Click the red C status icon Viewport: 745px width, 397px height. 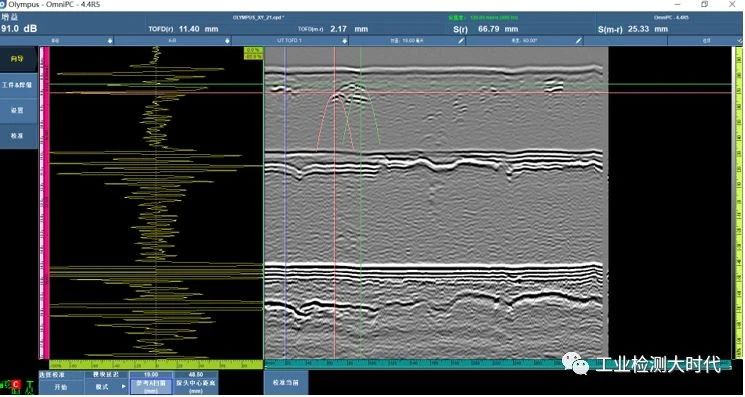(17, 384)
